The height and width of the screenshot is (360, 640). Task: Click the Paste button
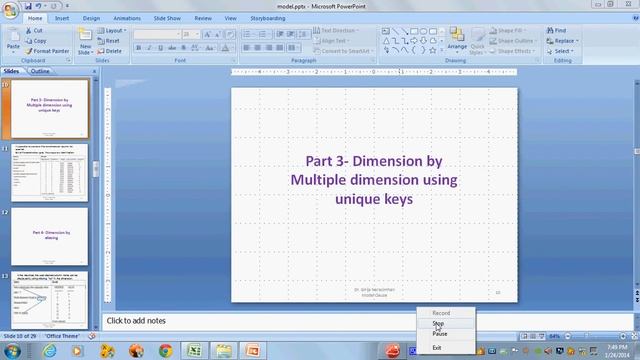[x=13, y=41]
